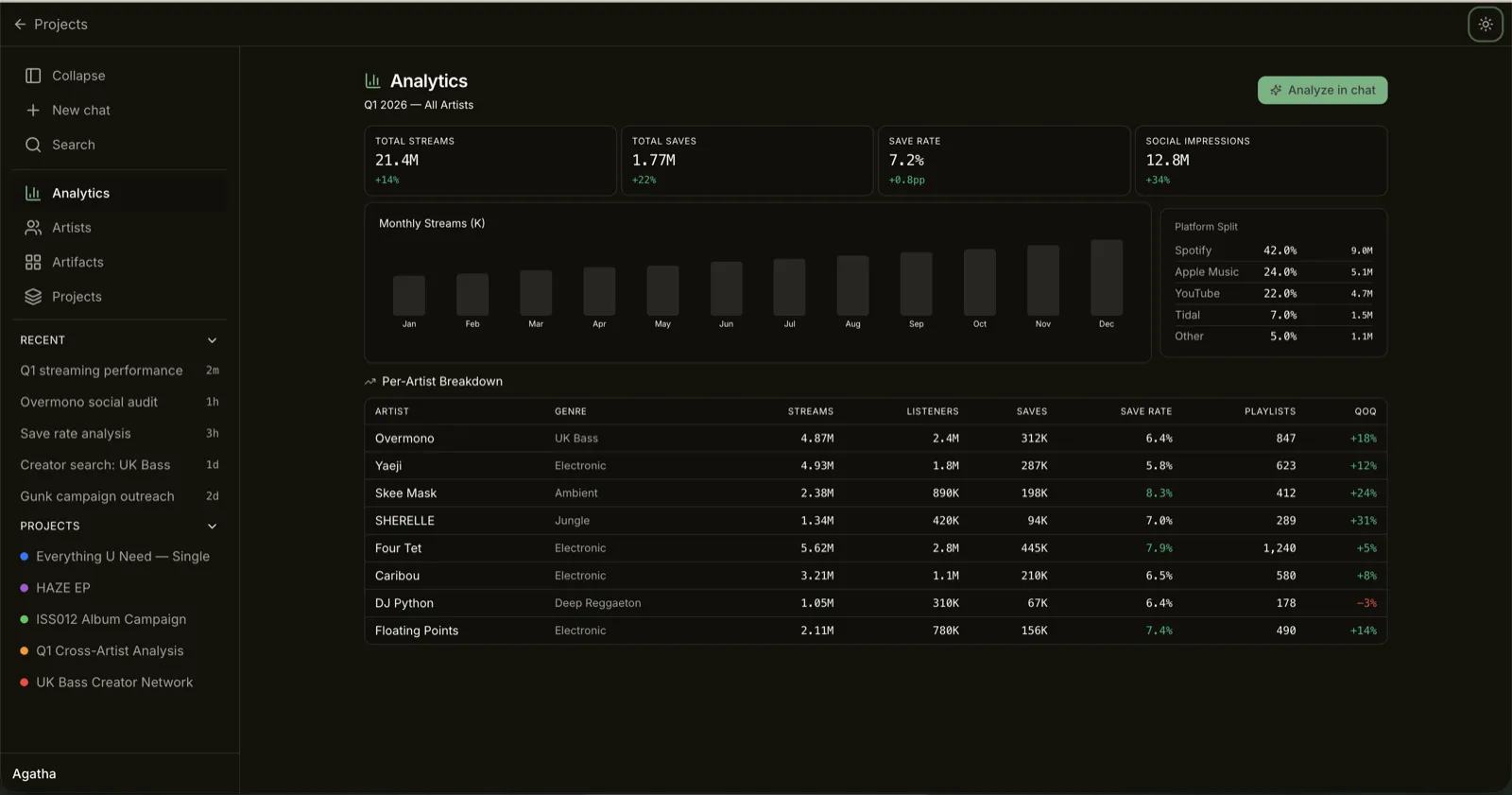
Task: Sort by the PLAYLISTS column header
Action: click(1270, 412)
